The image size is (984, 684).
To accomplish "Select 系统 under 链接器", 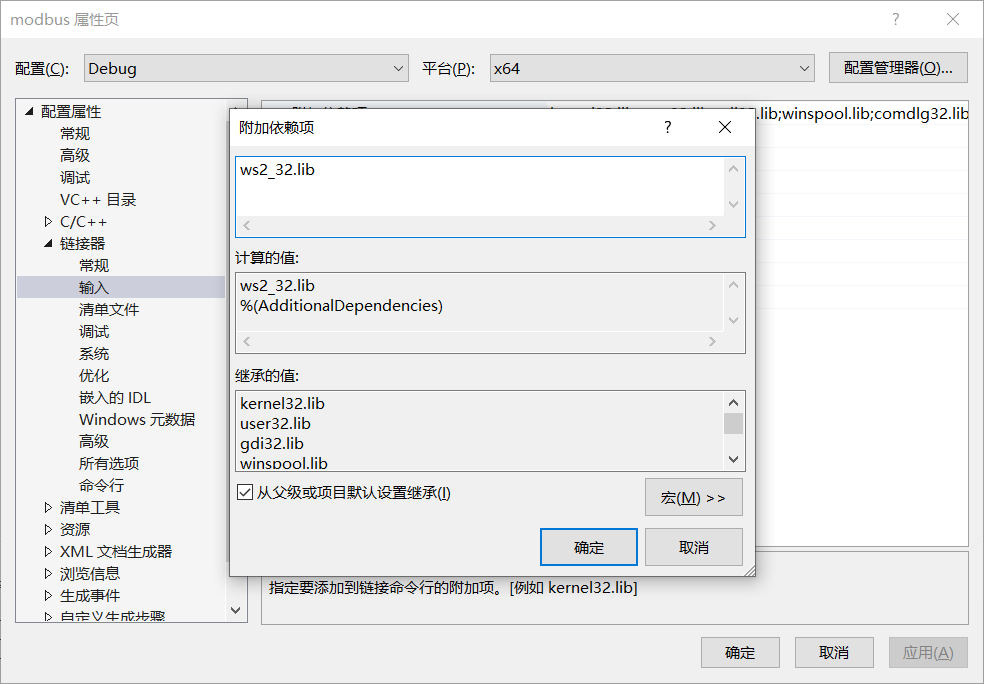I will click(x=94, y=353).
